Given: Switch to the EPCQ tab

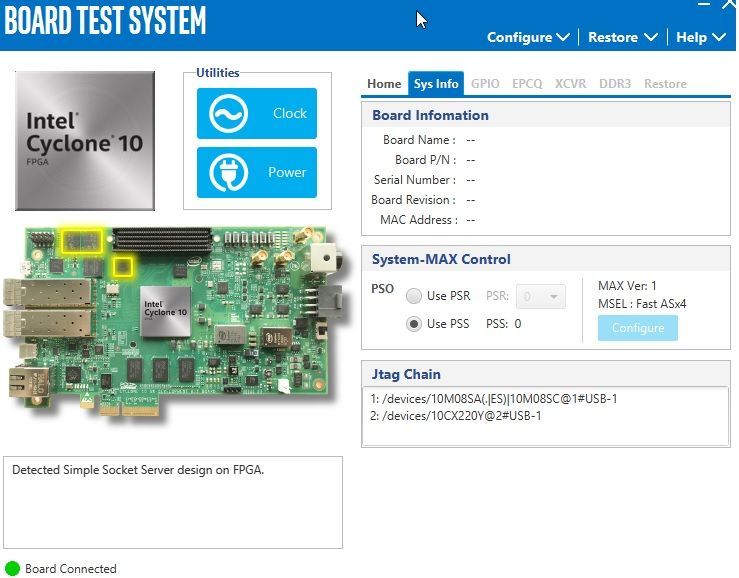Looking at the screenshot, I should [527, 84].
